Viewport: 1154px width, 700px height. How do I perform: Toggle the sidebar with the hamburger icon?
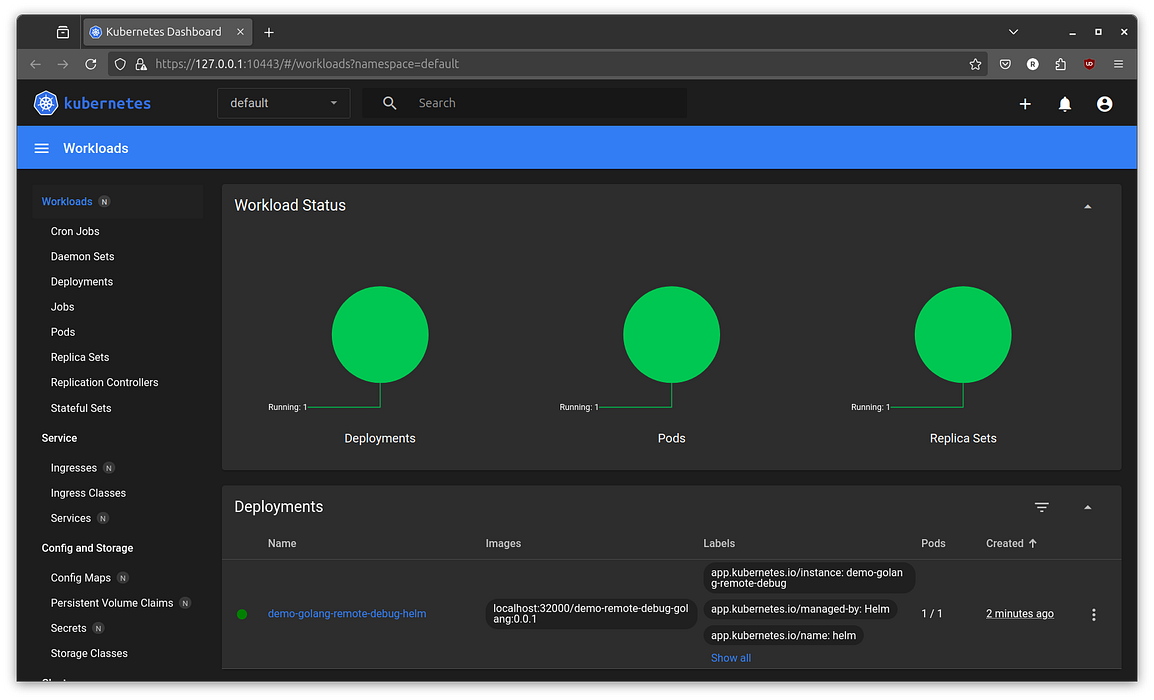[x=41, y=147]
